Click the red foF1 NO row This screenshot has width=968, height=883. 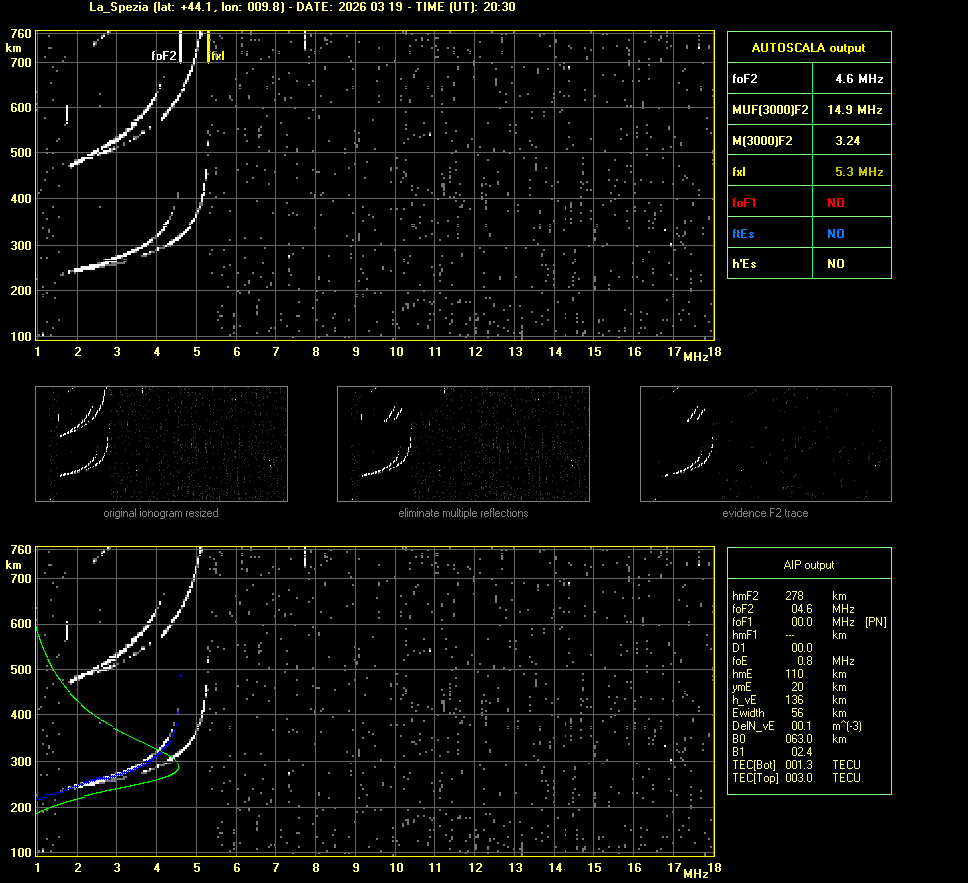coord(808,203)
